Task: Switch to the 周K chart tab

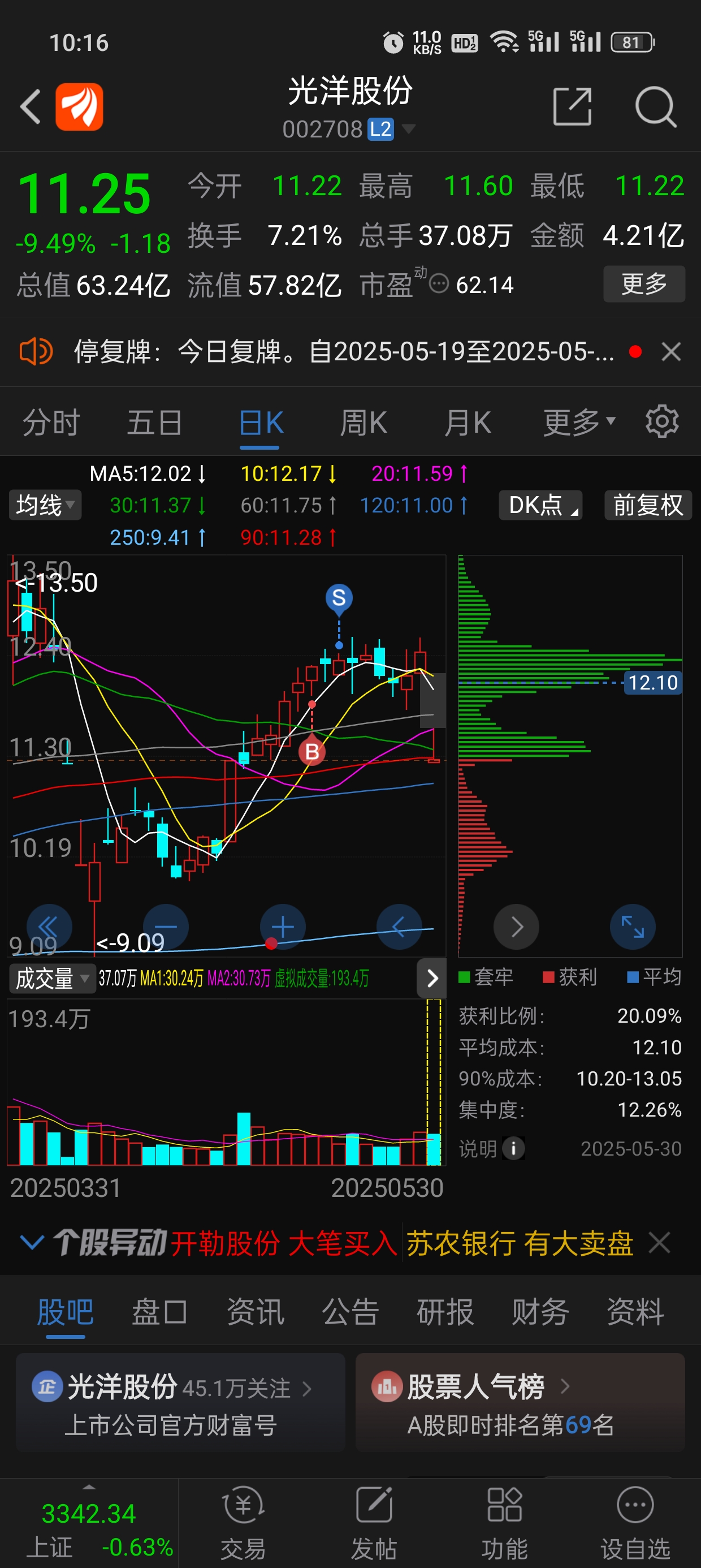Action: (364, 423)
